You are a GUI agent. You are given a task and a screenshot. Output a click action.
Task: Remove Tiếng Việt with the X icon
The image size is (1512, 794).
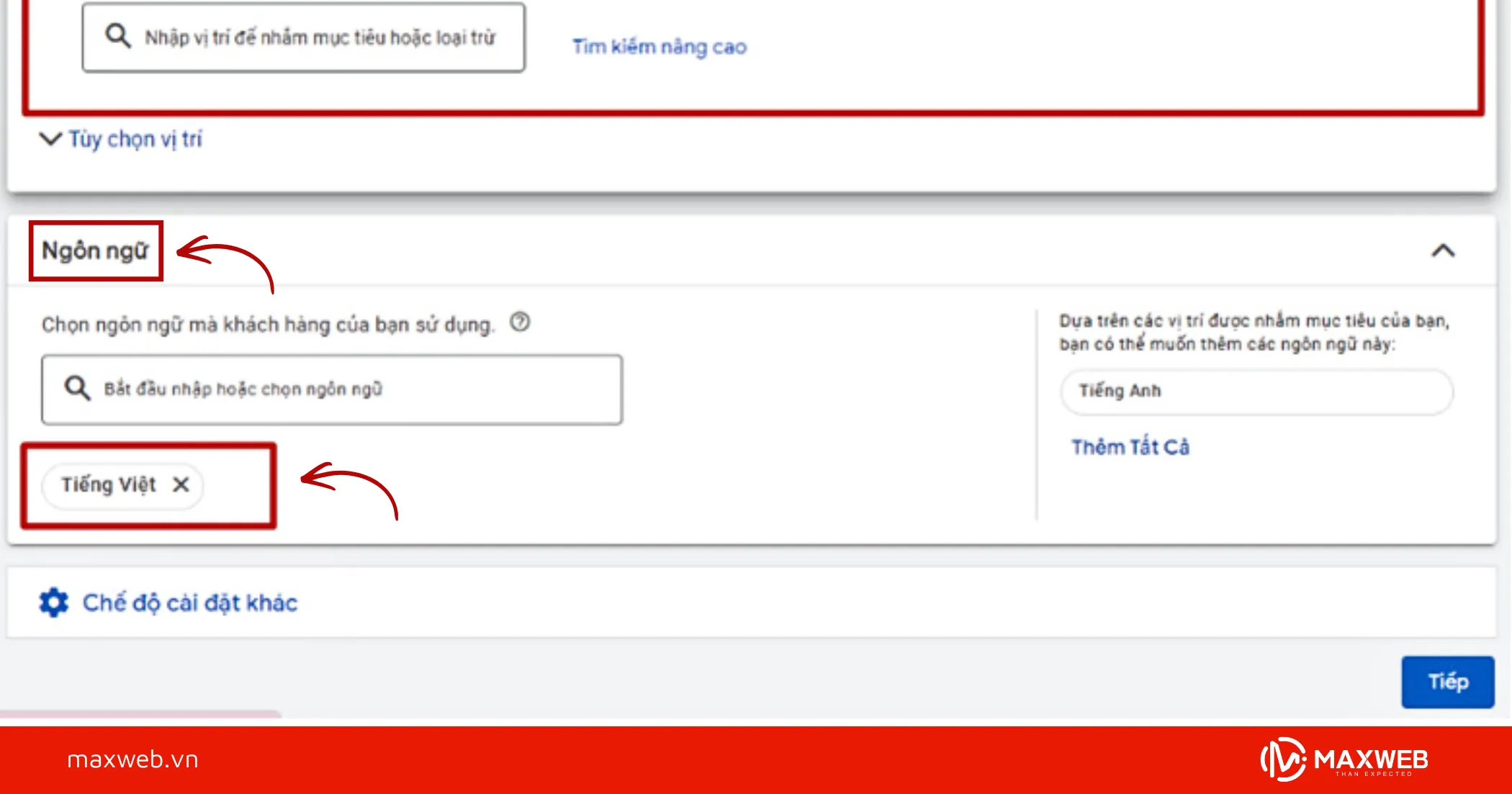[x=181, y=485]
